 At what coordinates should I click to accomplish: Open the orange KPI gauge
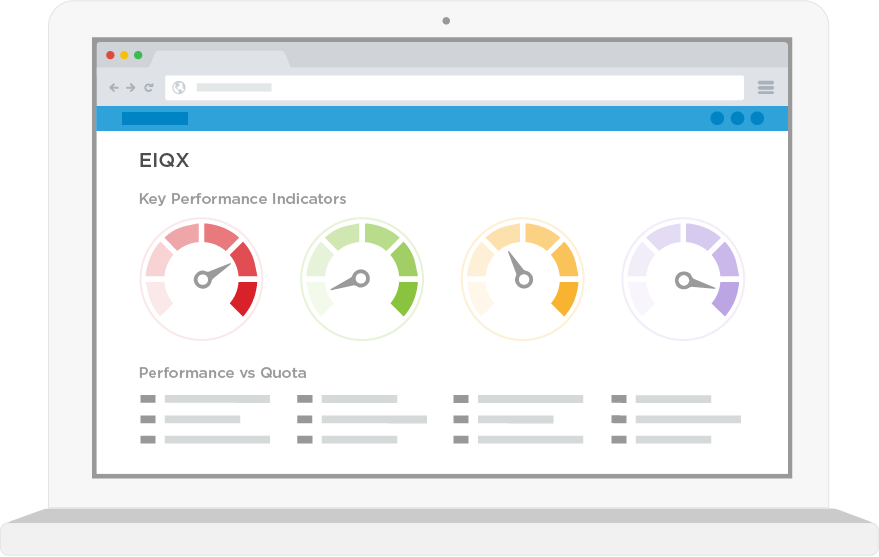pos(522,279)
